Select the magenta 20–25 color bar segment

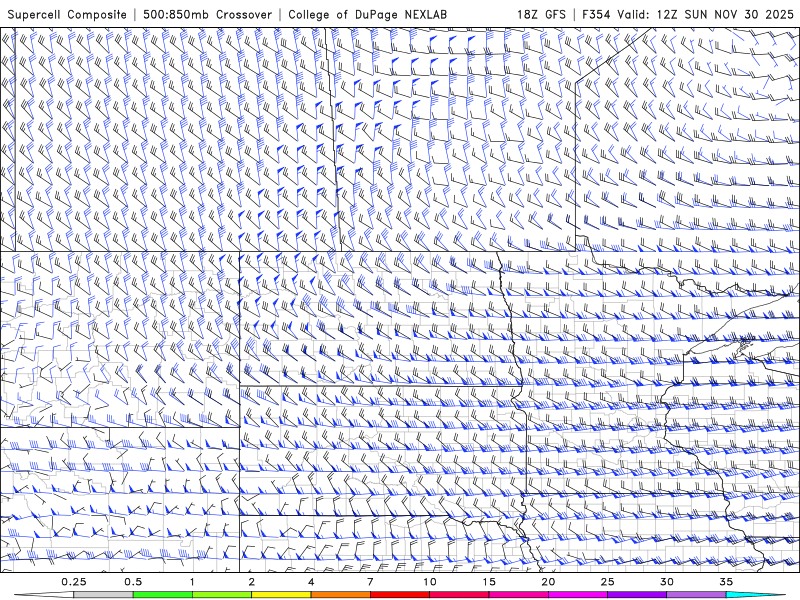coord(578,595)
